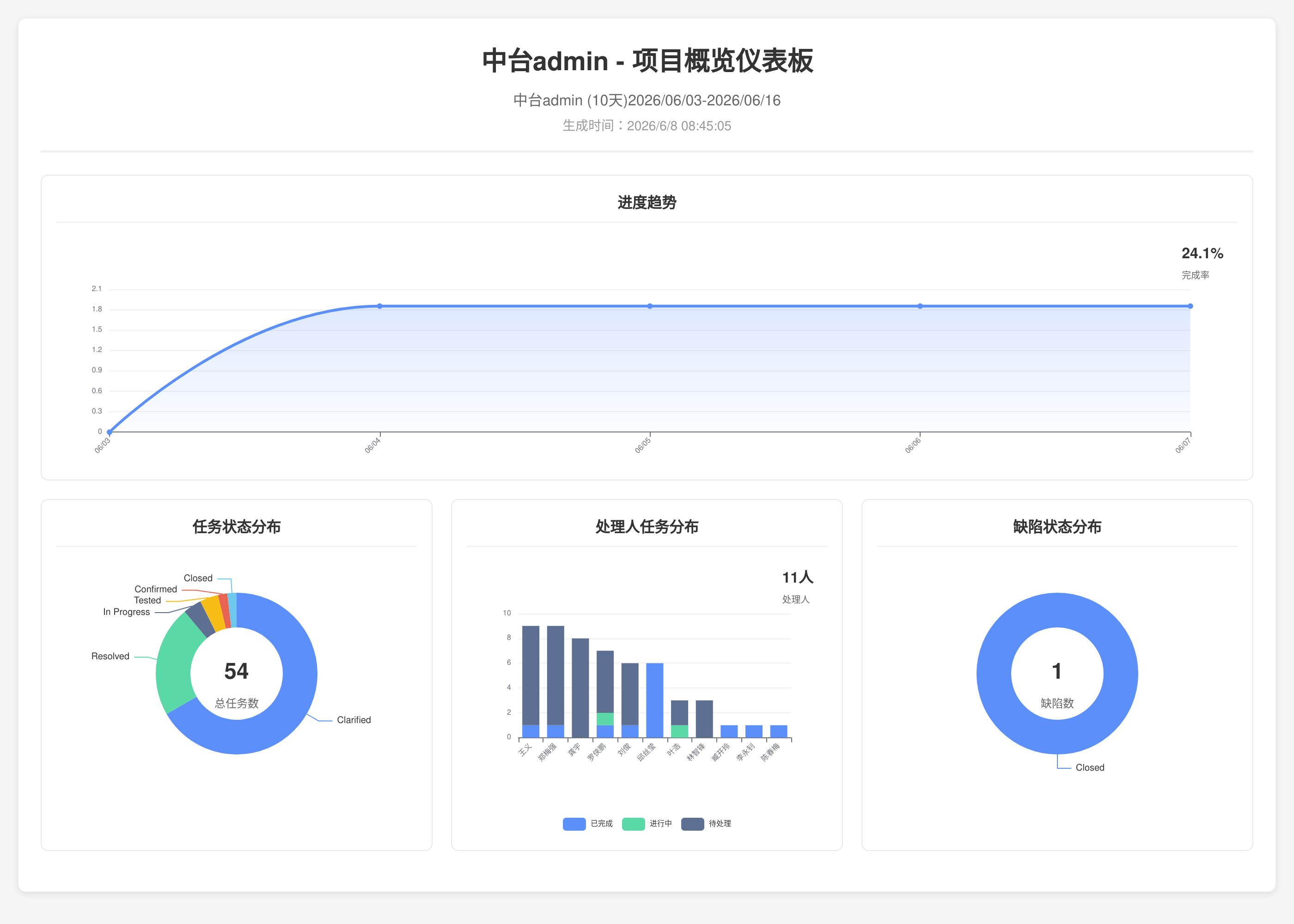Screen dimensions: 1294x924
Task: Click the dark 待处理 legend swatch
Action: 692,823
